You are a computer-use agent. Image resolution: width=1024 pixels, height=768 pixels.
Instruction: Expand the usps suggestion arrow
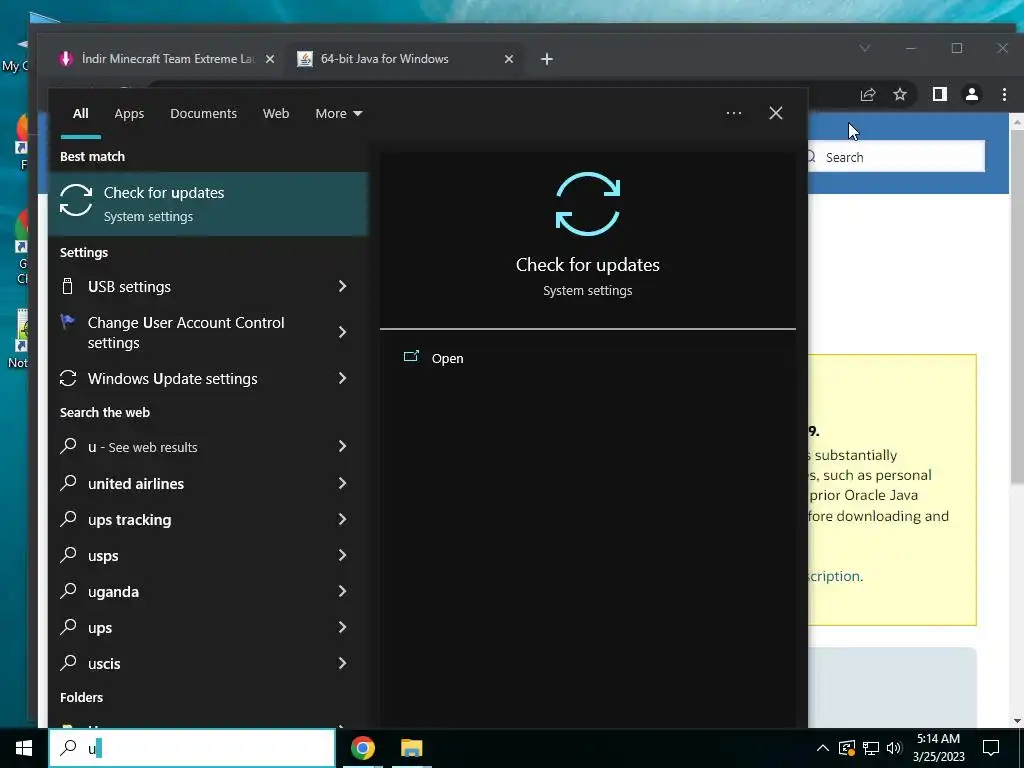[x=342, y=555]
